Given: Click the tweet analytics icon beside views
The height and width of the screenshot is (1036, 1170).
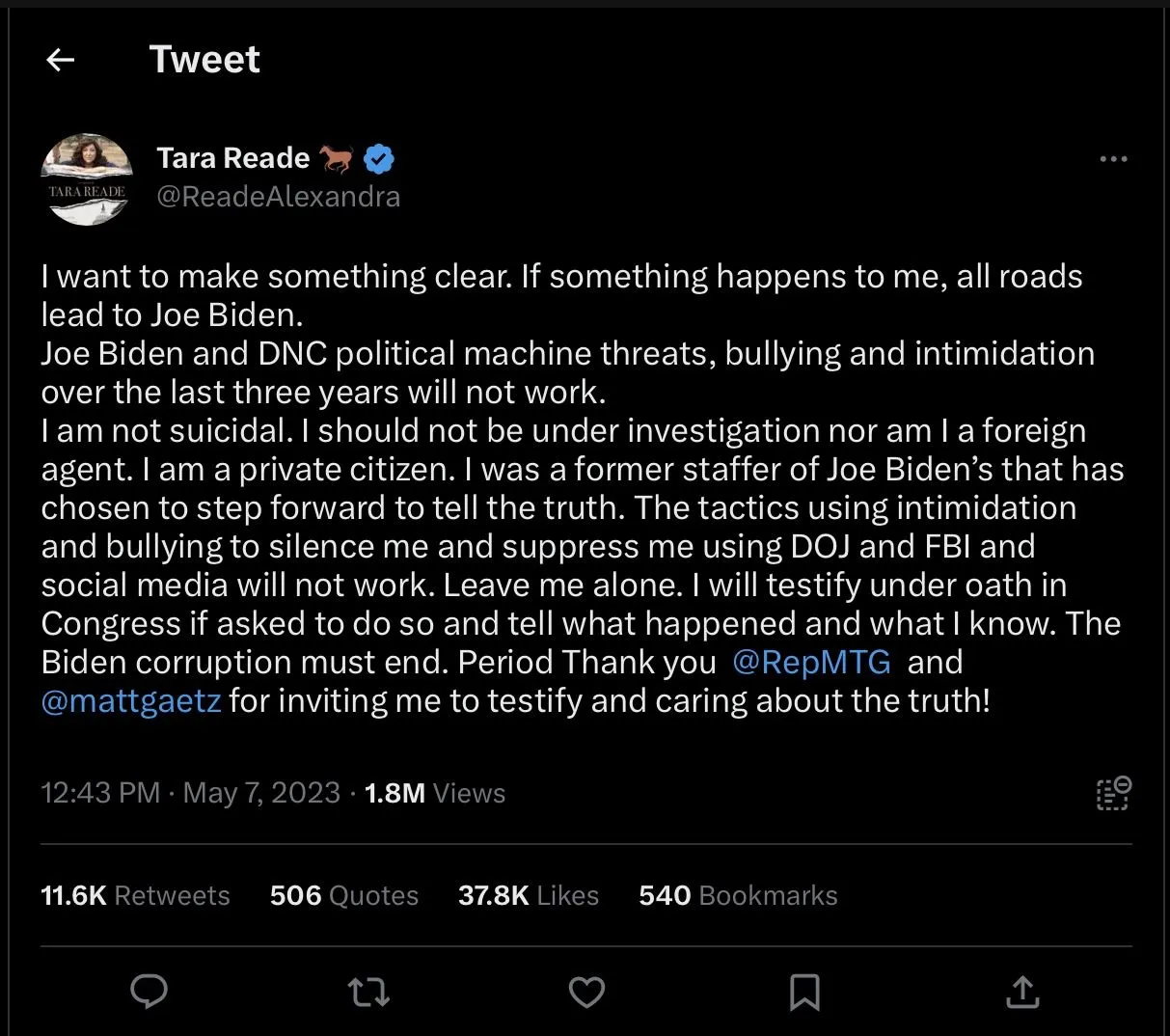Looking at the screenshot, I should pyautogui.click(x=1113, y=793).
